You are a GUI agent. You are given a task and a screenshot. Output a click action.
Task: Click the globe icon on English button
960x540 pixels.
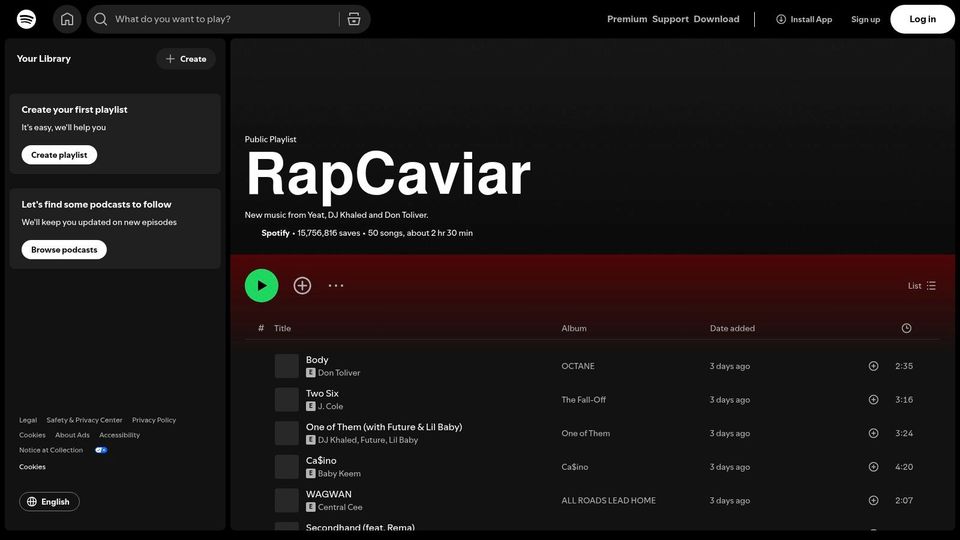[32, 502]
